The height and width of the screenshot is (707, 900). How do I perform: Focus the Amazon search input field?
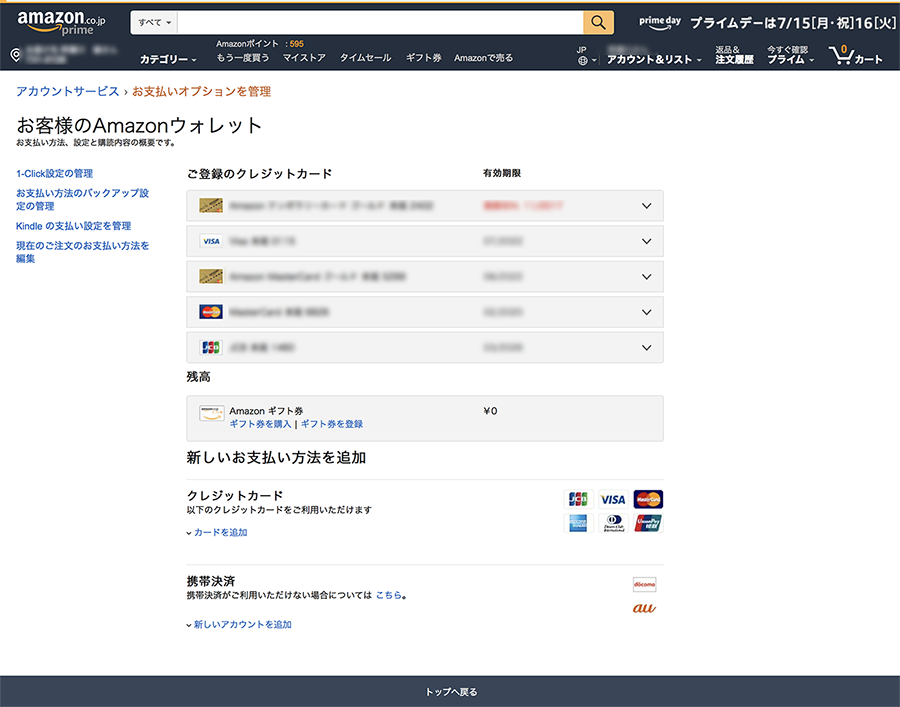tap(381, 22)
